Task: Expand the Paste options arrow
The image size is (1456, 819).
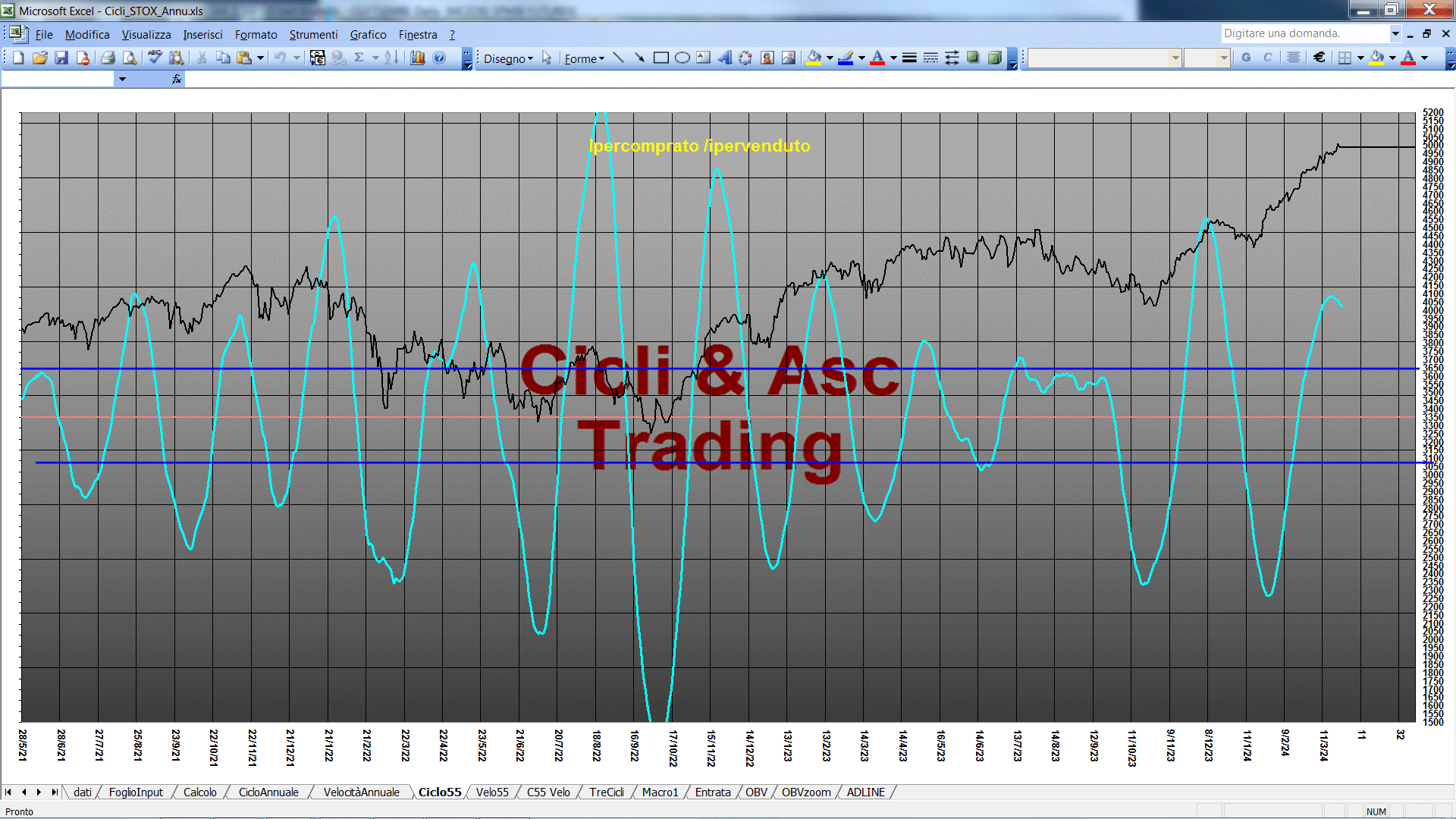Action: [x=260, y=58]
